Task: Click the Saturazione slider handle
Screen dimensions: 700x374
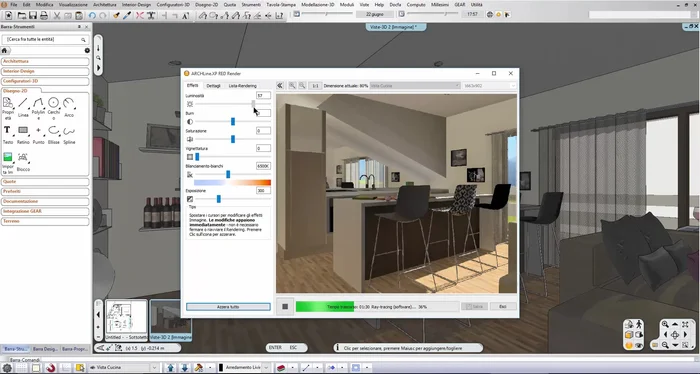Action: point(233,139)
